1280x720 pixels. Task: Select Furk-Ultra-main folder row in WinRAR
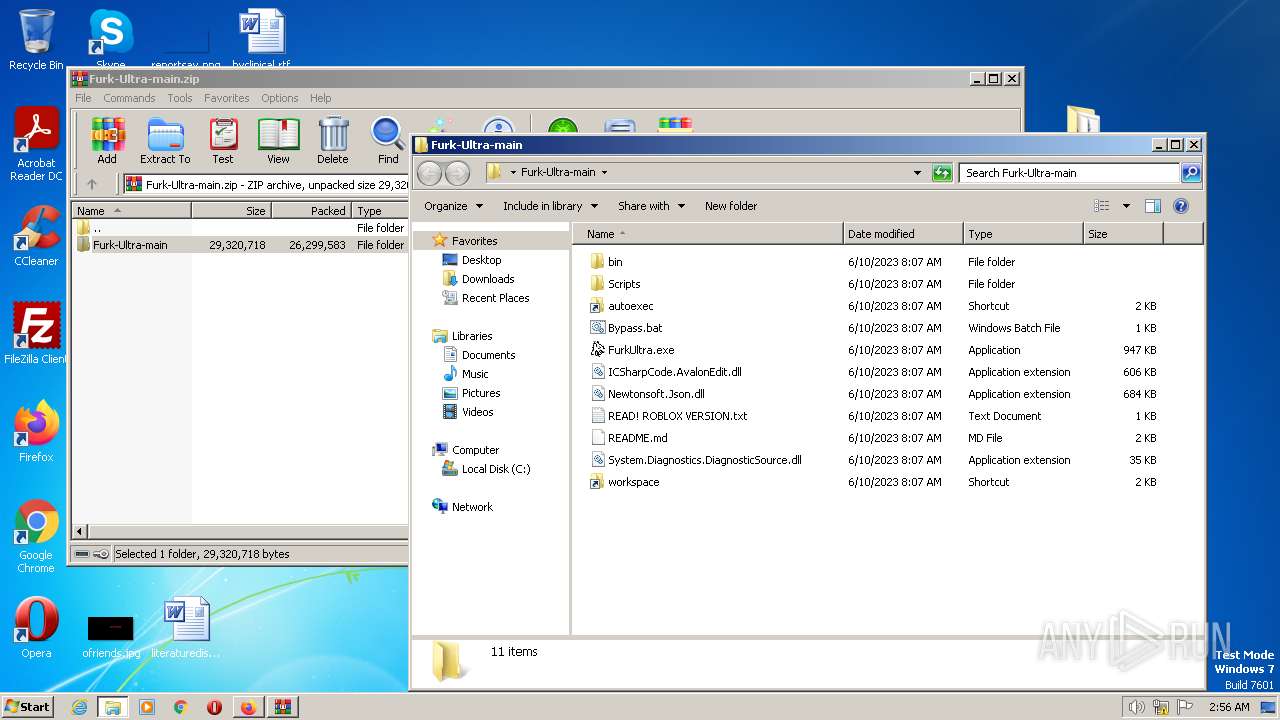coord(240,245)
